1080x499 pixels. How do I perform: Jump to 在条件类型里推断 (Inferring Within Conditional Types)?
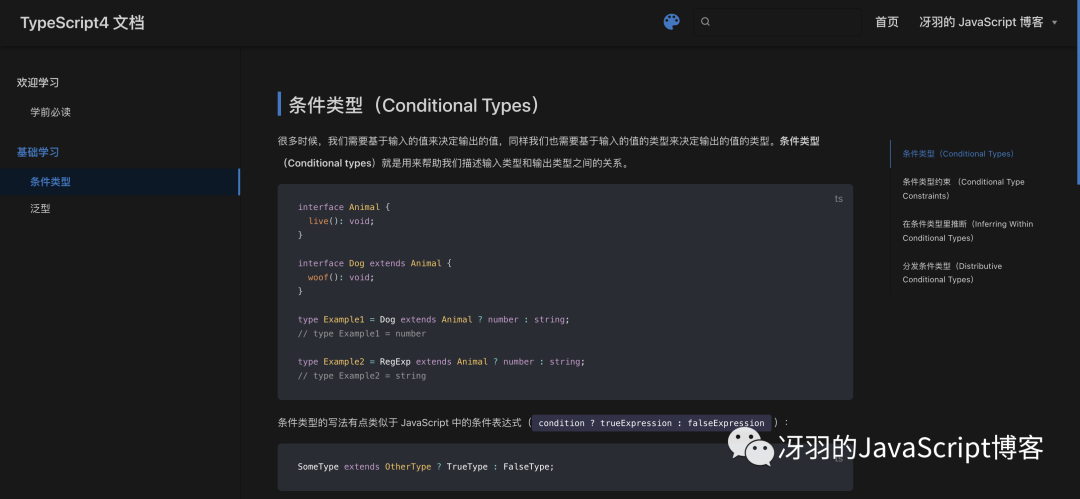click(967, 231)
